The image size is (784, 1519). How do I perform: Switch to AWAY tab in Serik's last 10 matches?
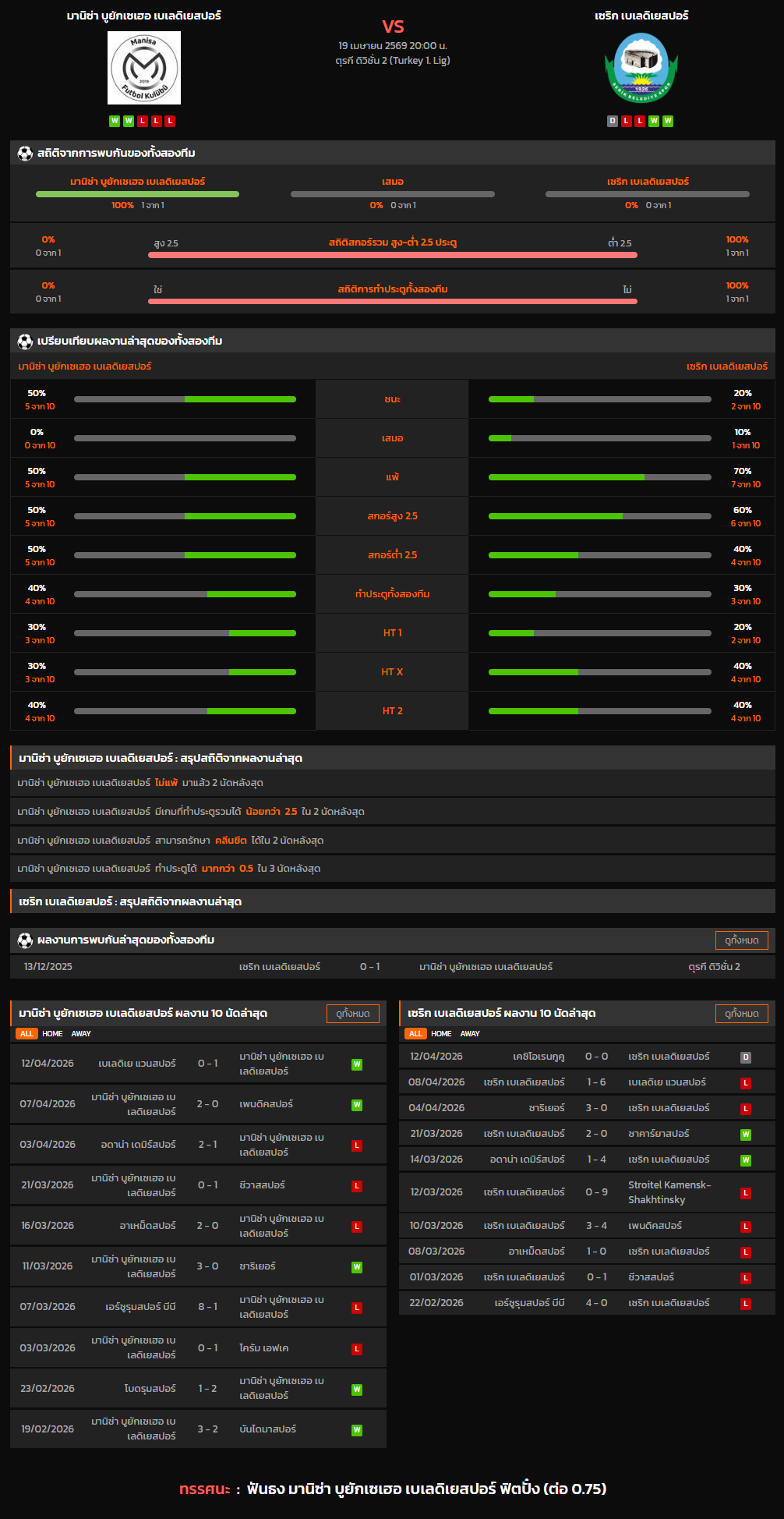coord(470,1033)
